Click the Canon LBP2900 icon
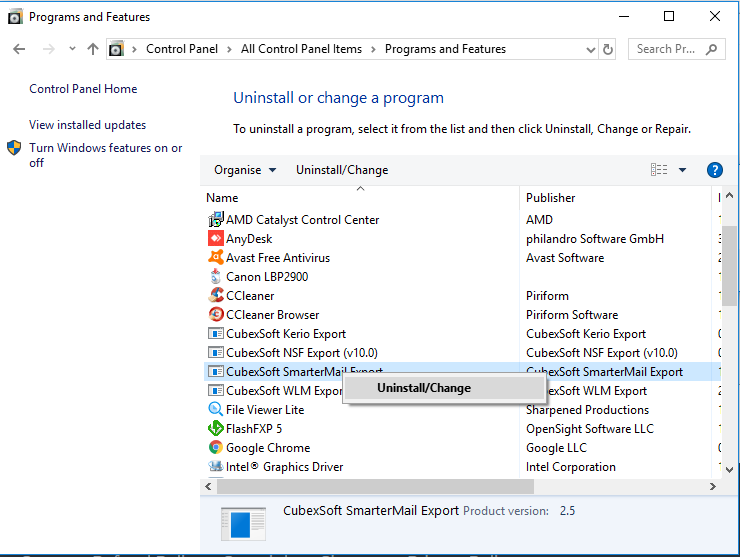 coord(216,276)
